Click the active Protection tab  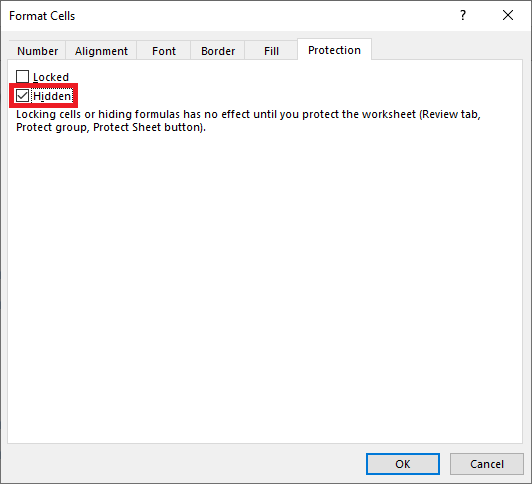pyautogui.click(x=334, y=50)
